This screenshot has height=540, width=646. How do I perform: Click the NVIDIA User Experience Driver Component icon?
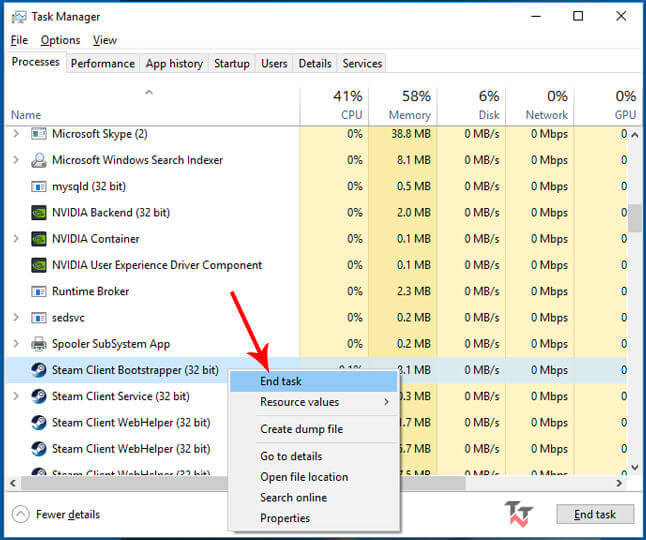[x=39, y=265]
